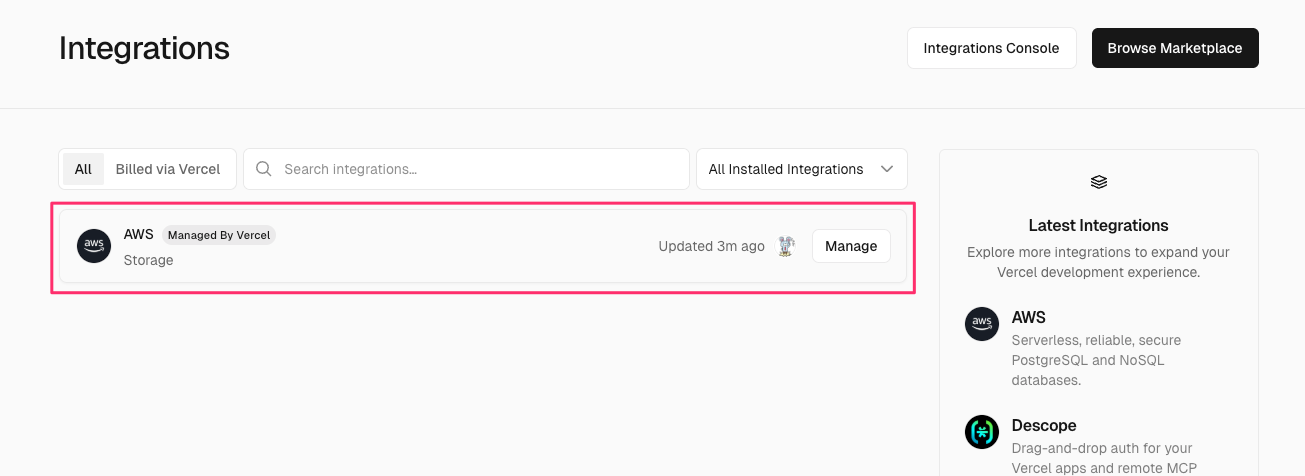Select the Descope logo icon
Viewport: 1305px width, 476px height.
(982, 432)
